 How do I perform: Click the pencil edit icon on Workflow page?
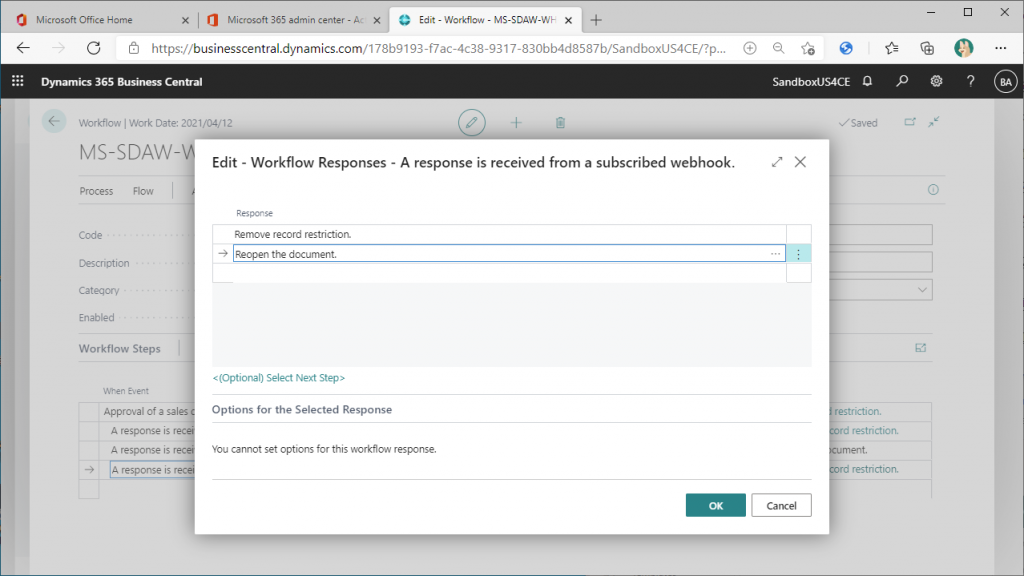472,122
